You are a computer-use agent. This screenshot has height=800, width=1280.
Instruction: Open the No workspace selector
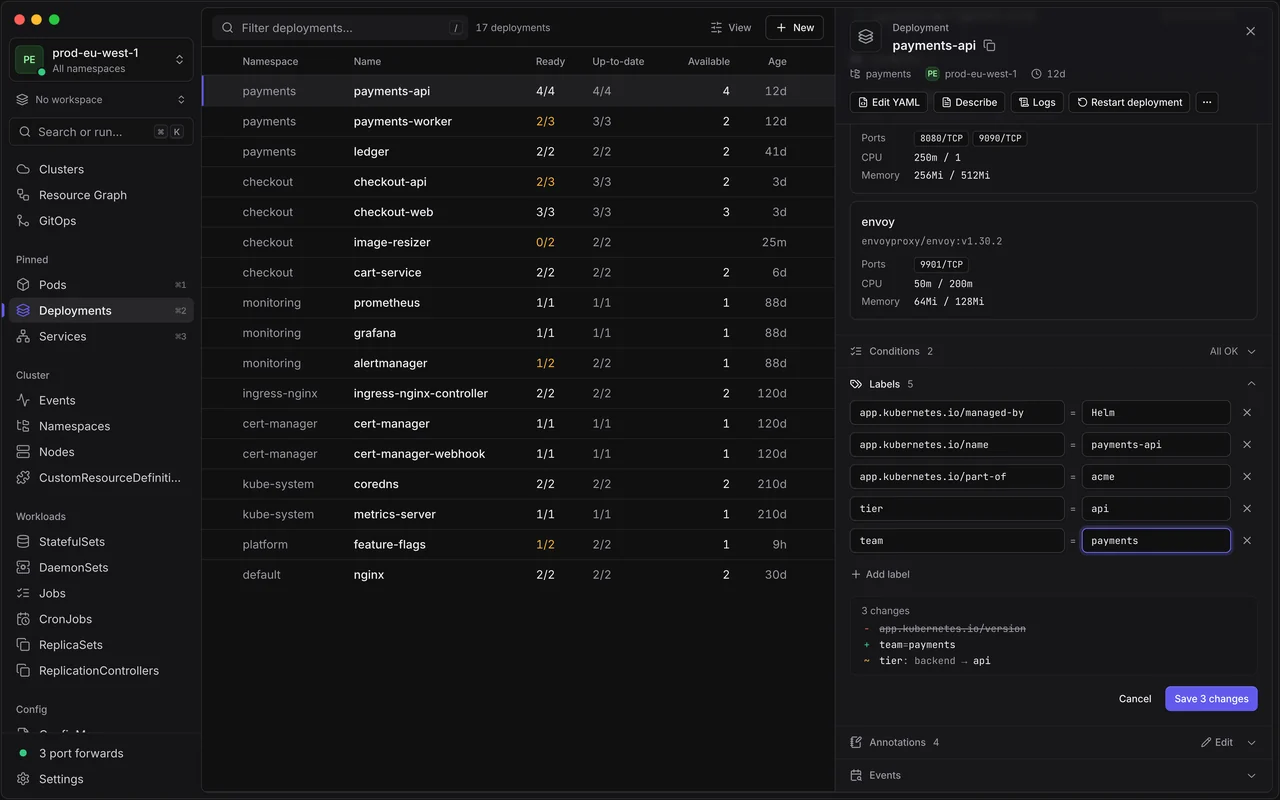click(101, 100)
